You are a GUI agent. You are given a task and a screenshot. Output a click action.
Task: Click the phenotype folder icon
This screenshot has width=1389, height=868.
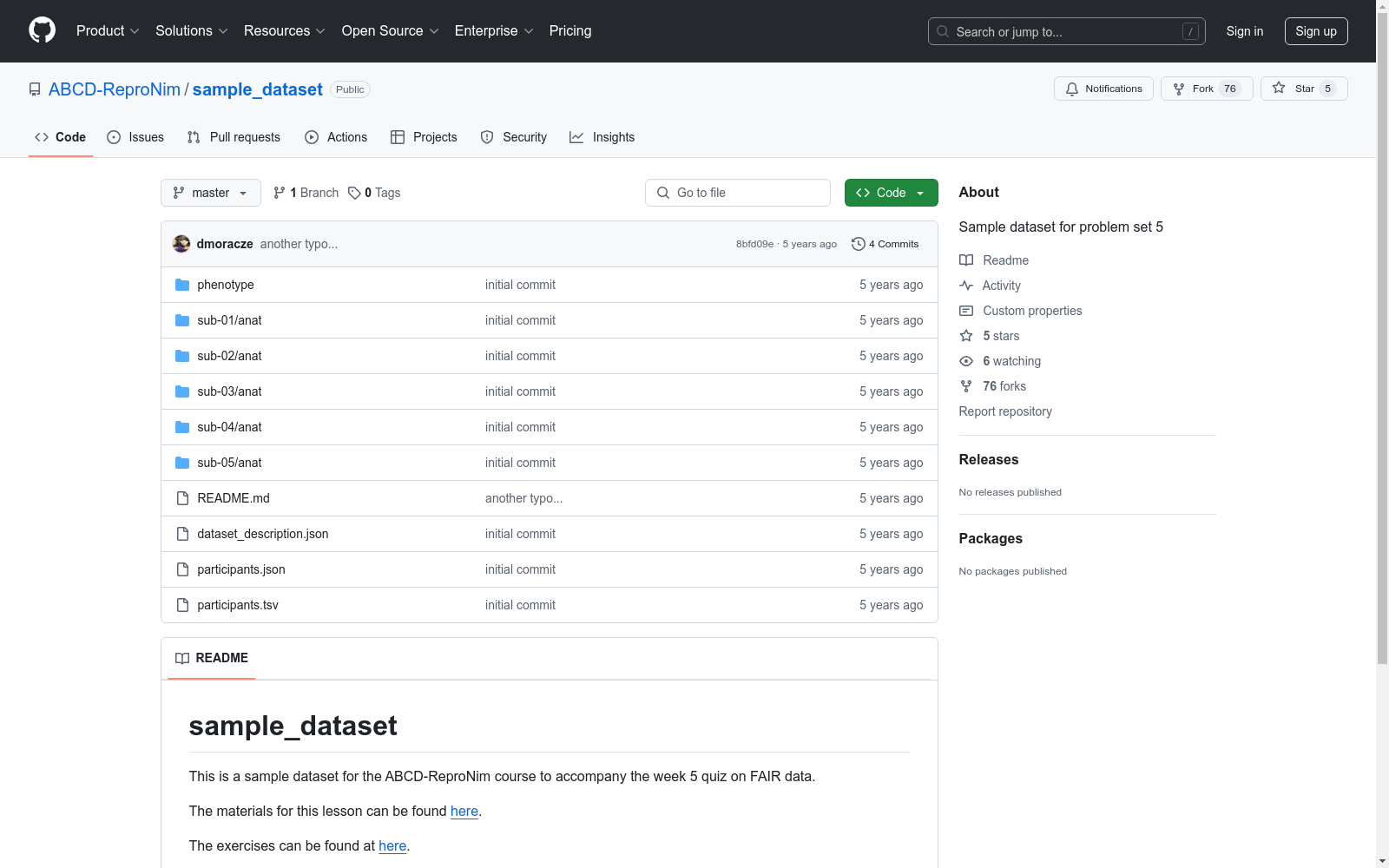[x=182, y=285]
